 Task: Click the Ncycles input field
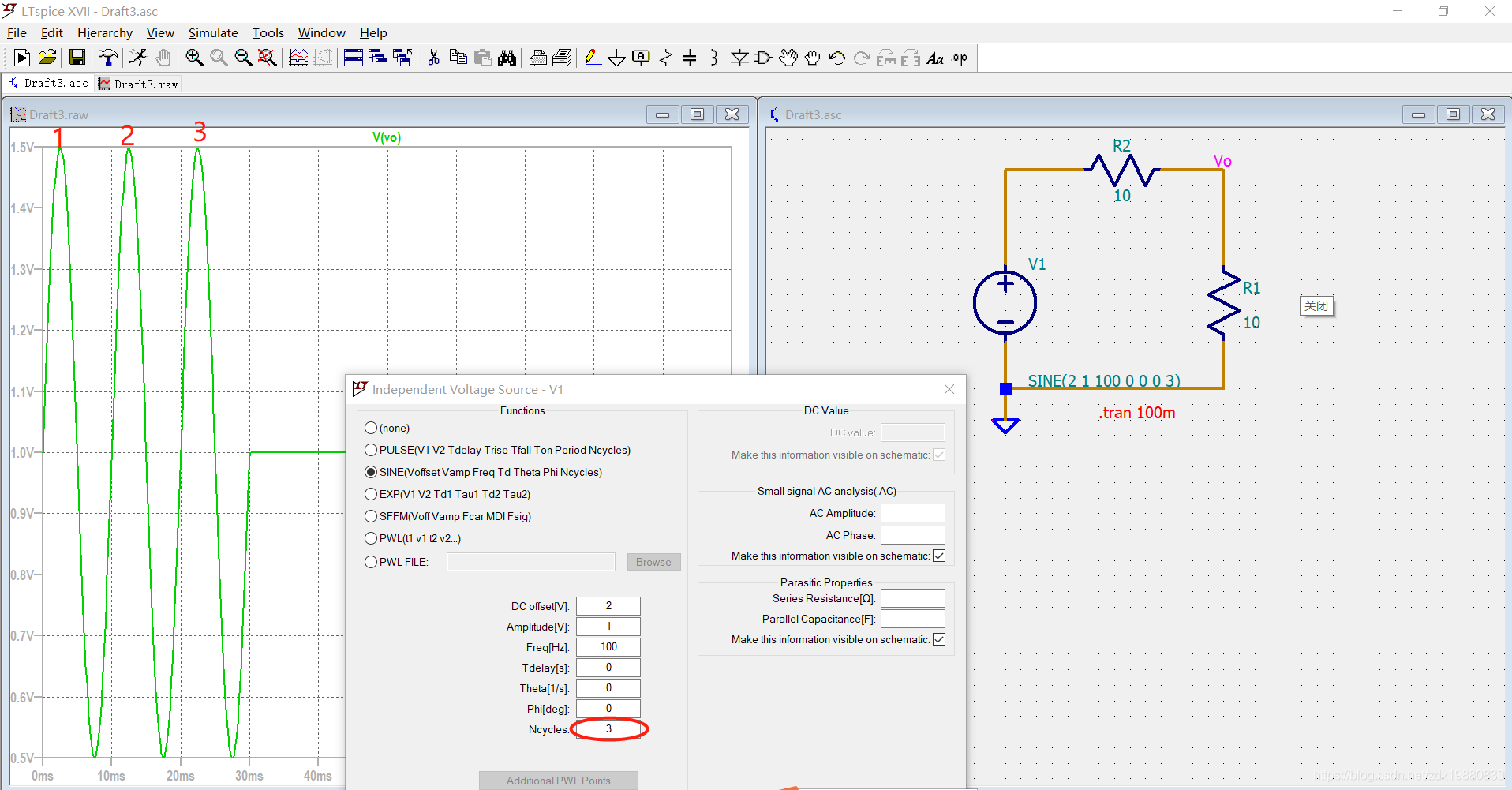608,728
